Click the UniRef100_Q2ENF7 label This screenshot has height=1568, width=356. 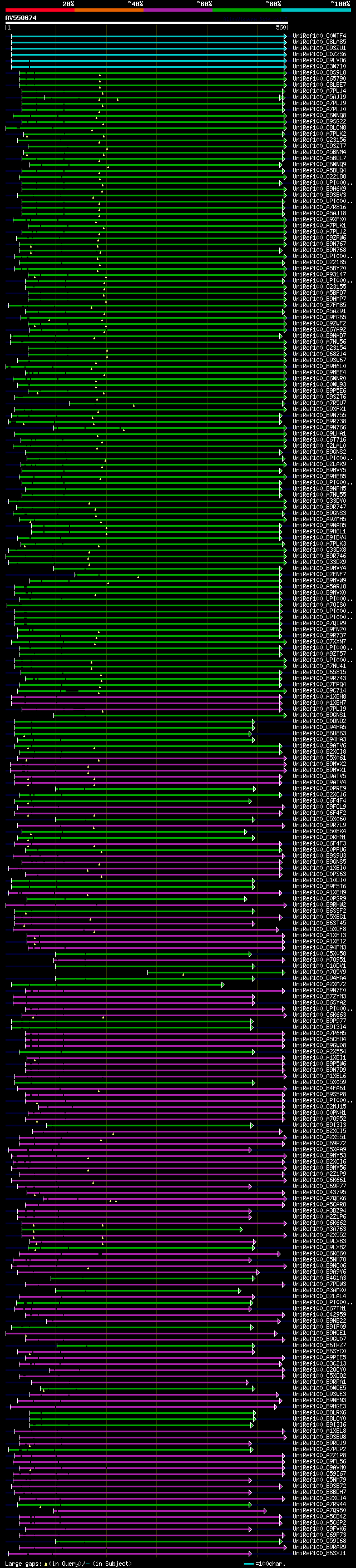[x=319, y=575]
